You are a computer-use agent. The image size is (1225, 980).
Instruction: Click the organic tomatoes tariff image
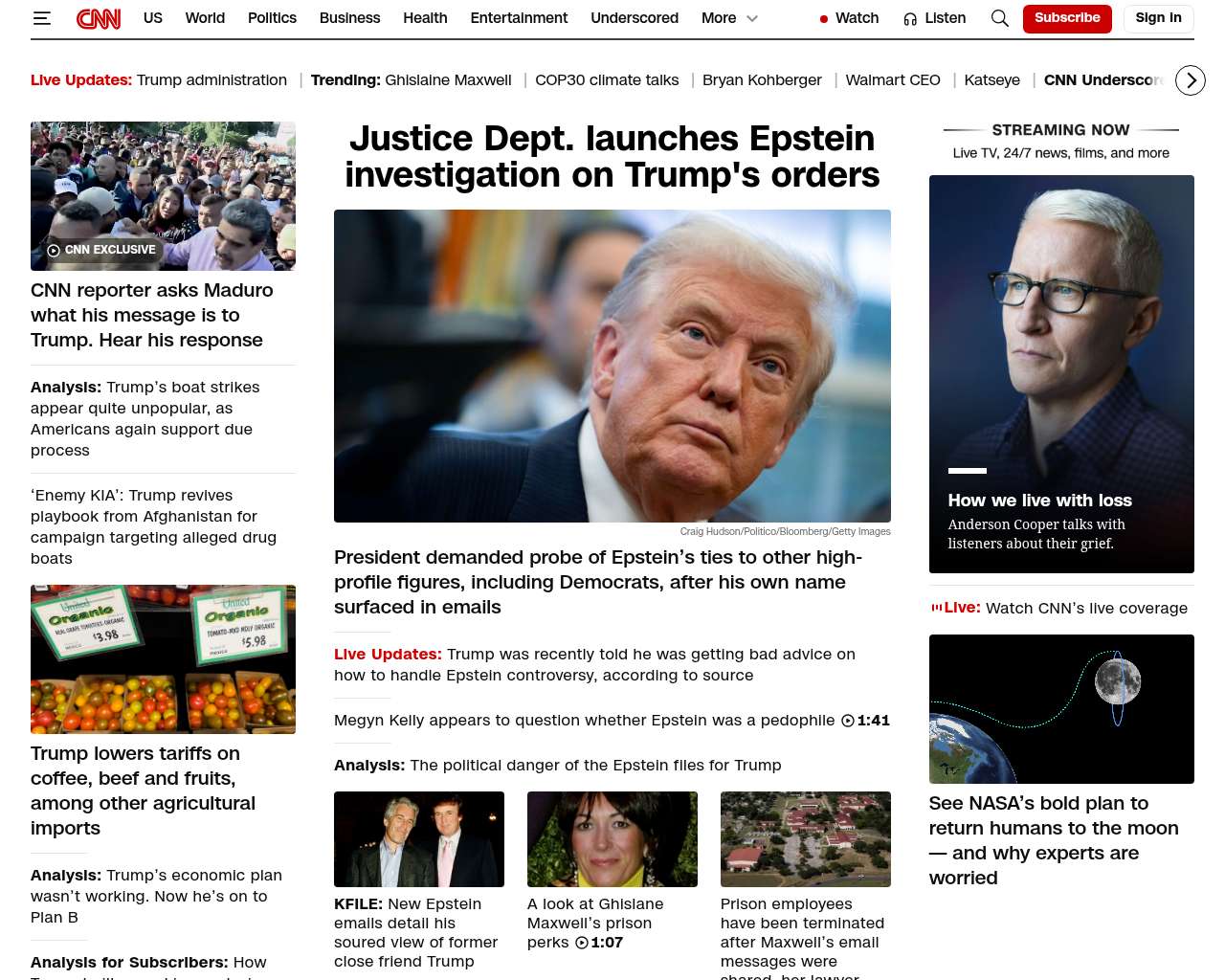click(163, 659)
